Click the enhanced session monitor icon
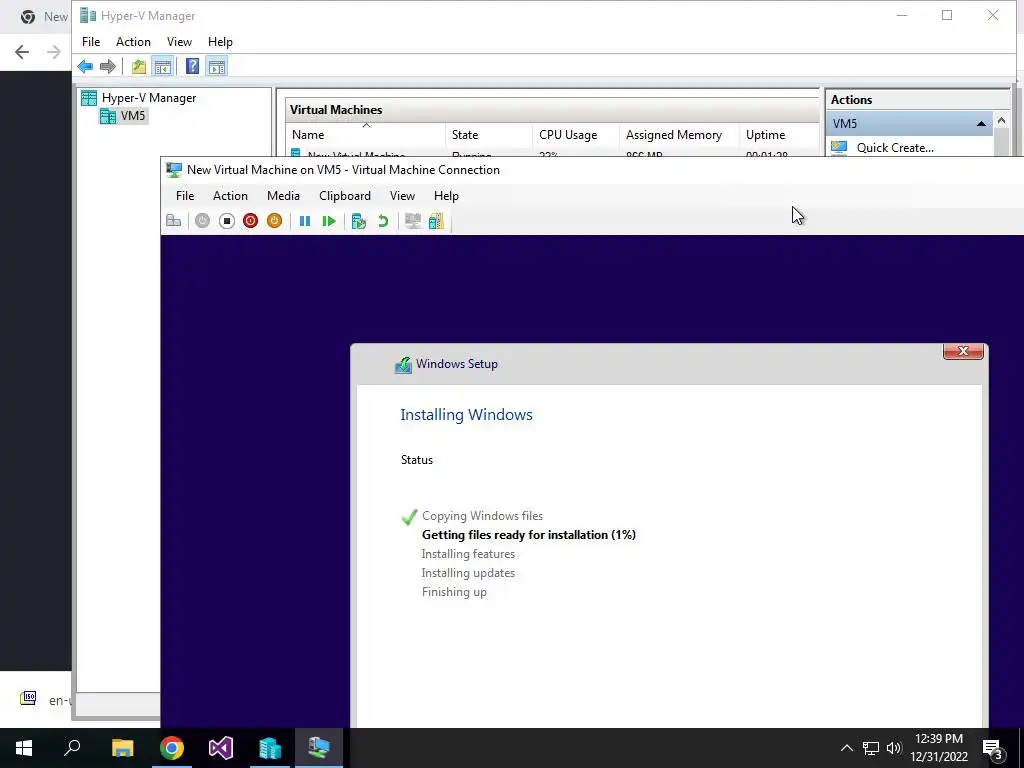Screen dimensions: 1024x768 coord(412,221)
